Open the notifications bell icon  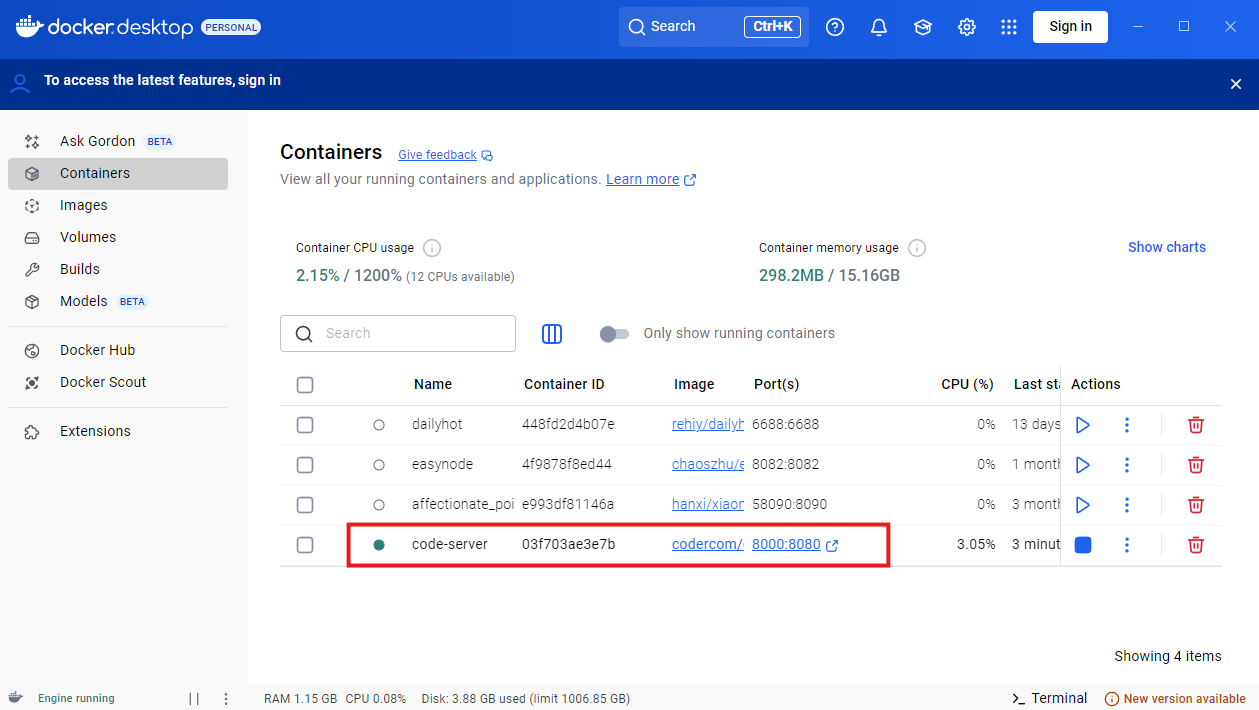click(879, 27)
